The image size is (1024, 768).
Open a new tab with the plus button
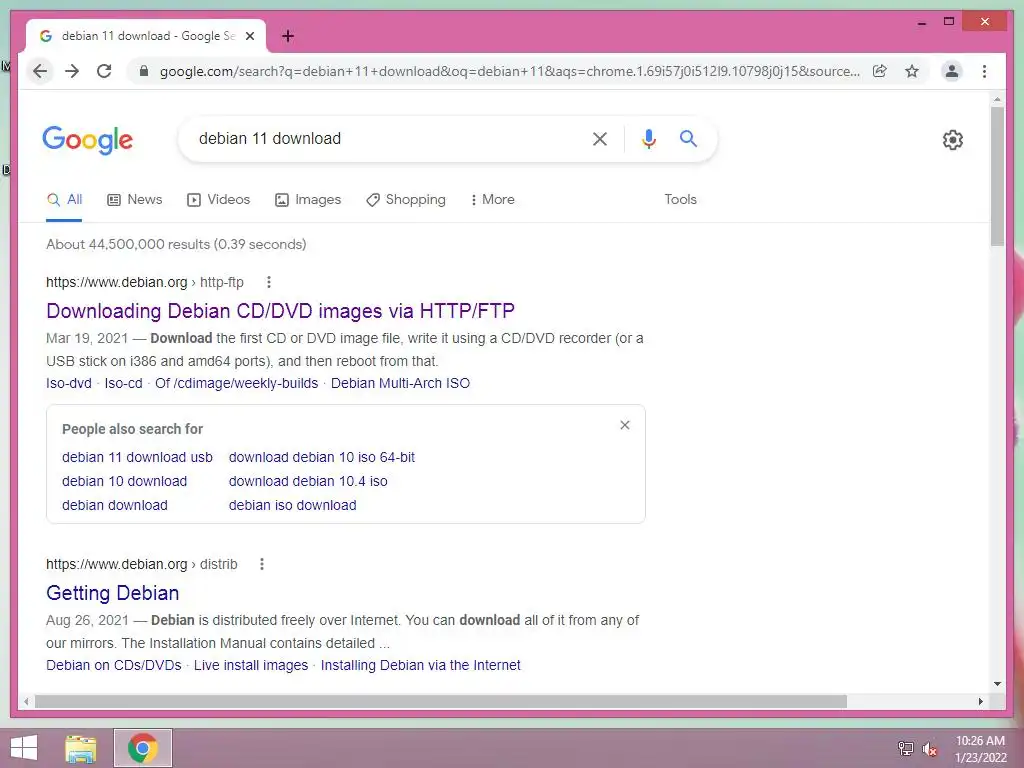point(287,37)
